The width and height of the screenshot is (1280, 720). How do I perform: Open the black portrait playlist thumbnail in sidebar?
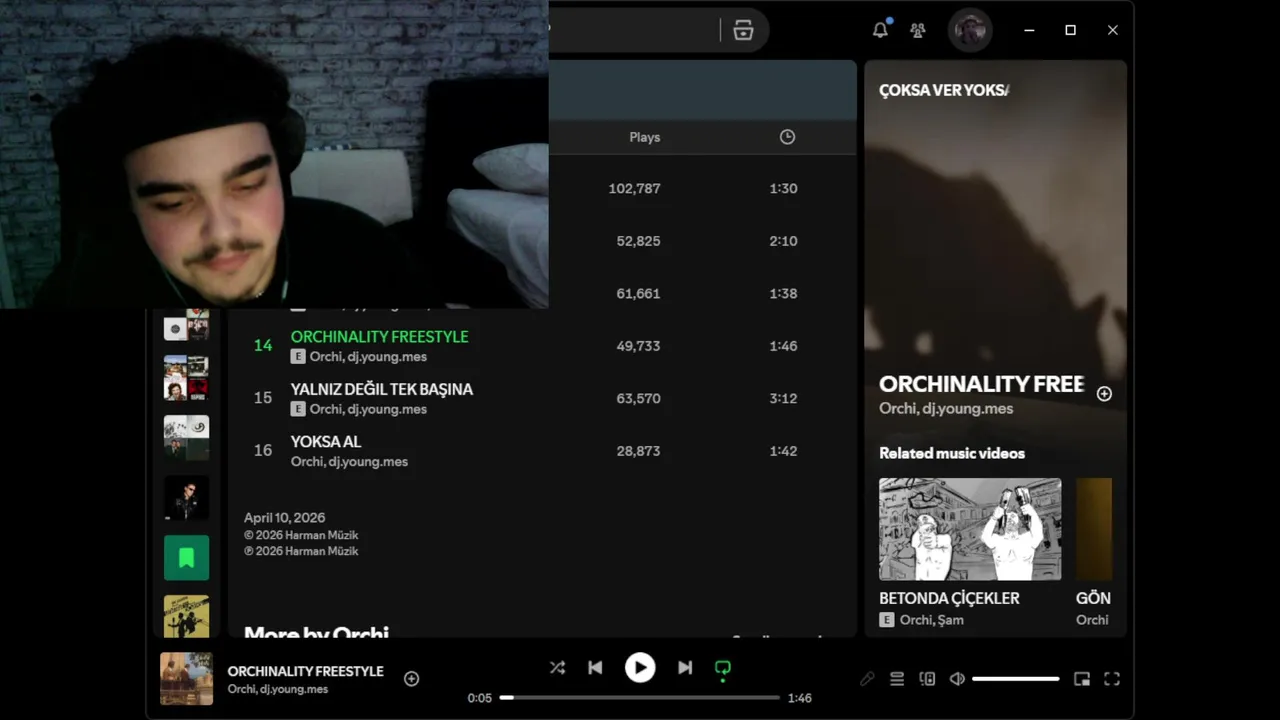(x=187, y=498)
